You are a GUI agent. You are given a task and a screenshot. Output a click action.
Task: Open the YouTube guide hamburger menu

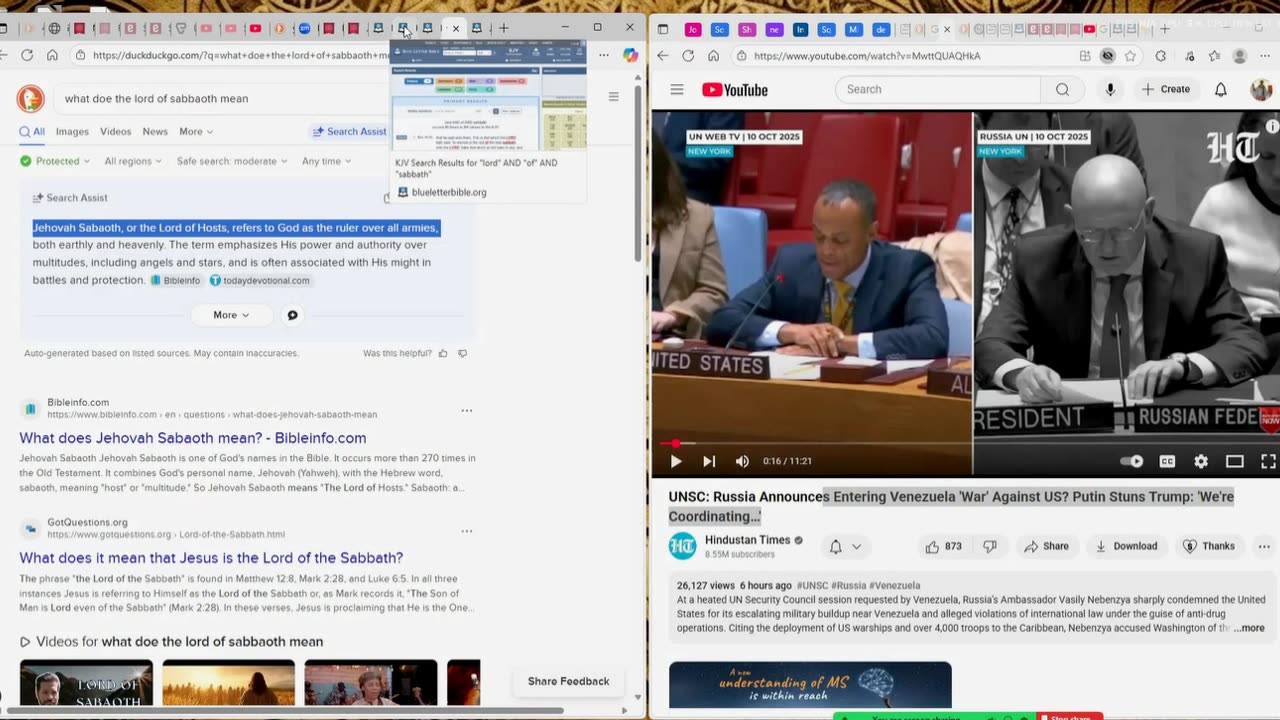(677, 90)
